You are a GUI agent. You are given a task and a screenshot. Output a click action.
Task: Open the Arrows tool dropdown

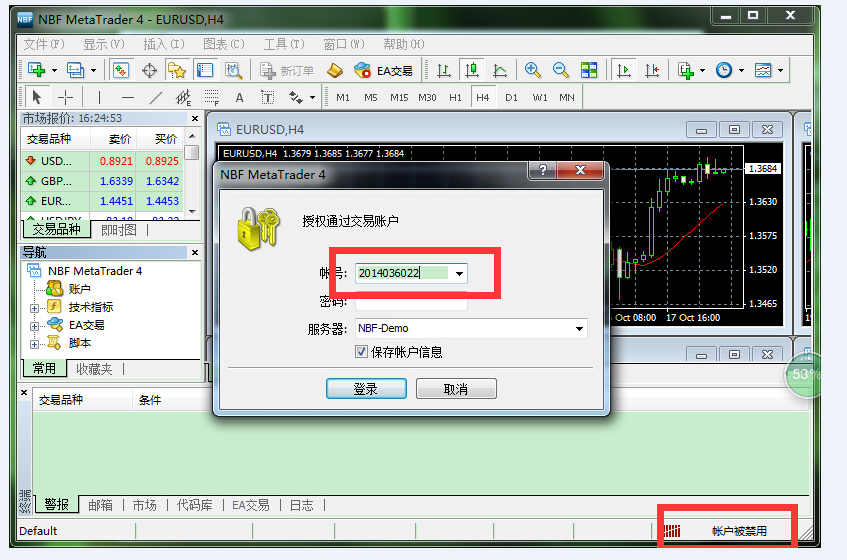point(312,98)
